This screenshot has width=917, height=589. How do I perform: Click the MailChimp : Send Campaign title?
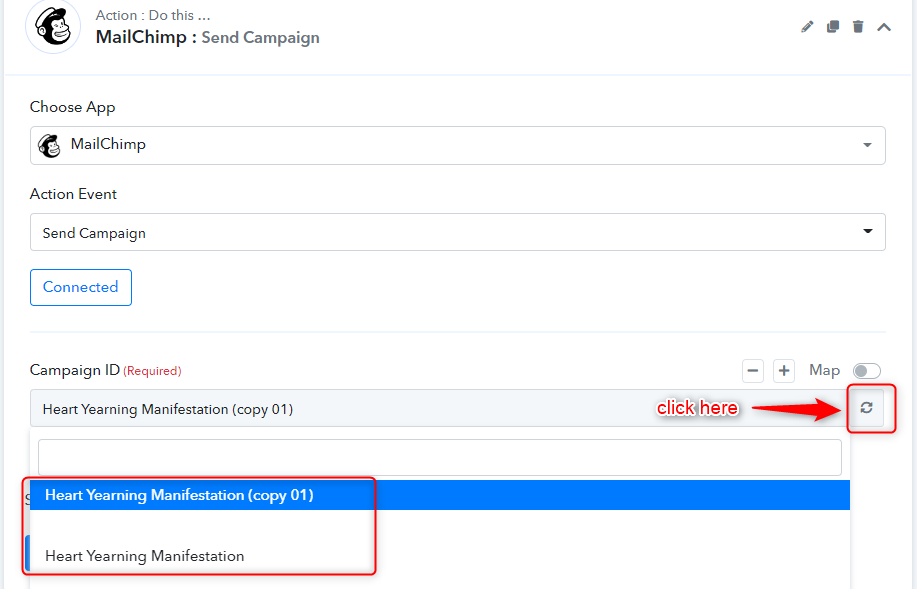click(x=208, y=37)
